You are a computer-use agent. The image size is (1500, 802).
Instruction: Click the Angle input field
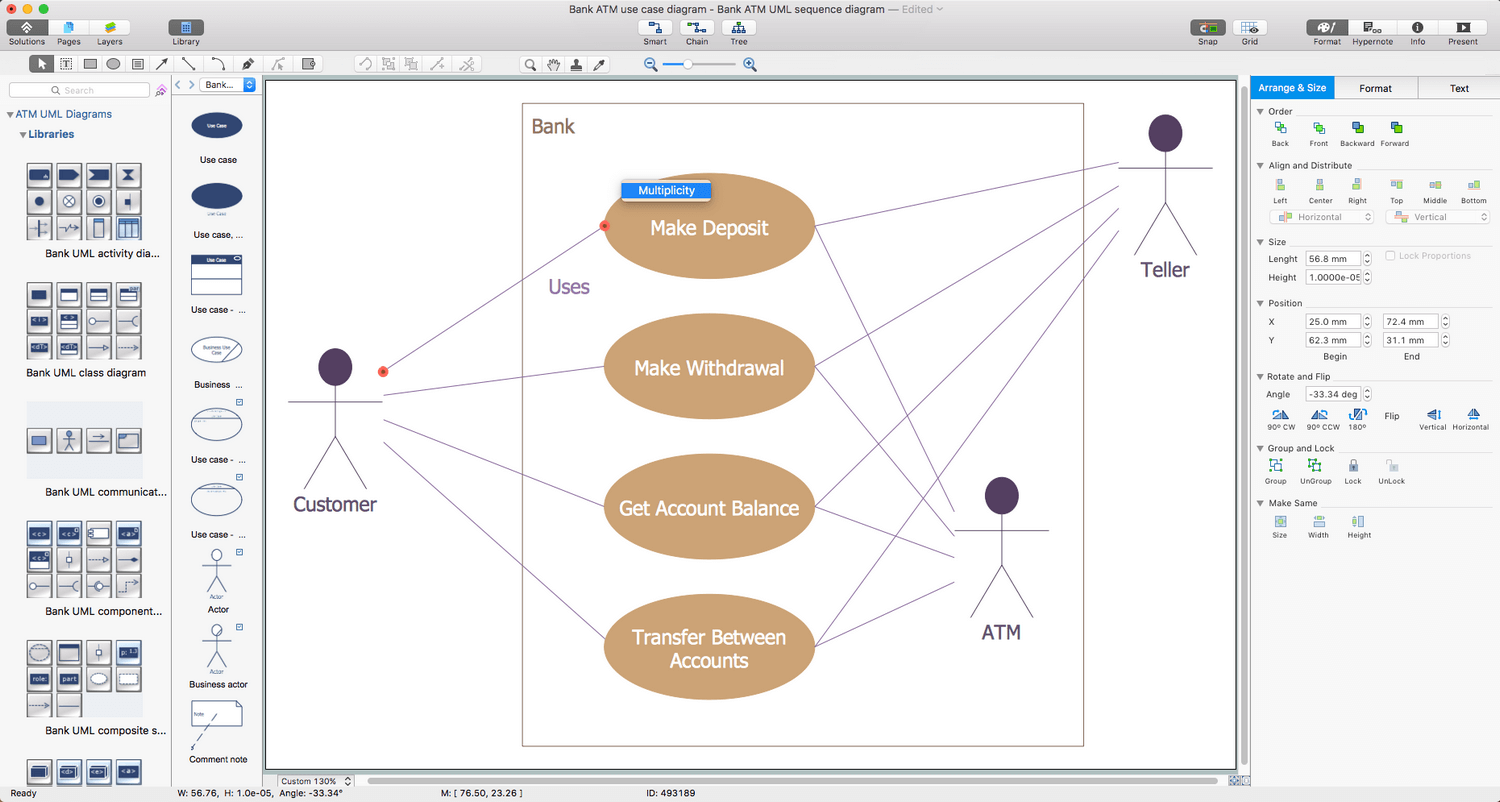pyautogui.click(x=1333, y=394)
